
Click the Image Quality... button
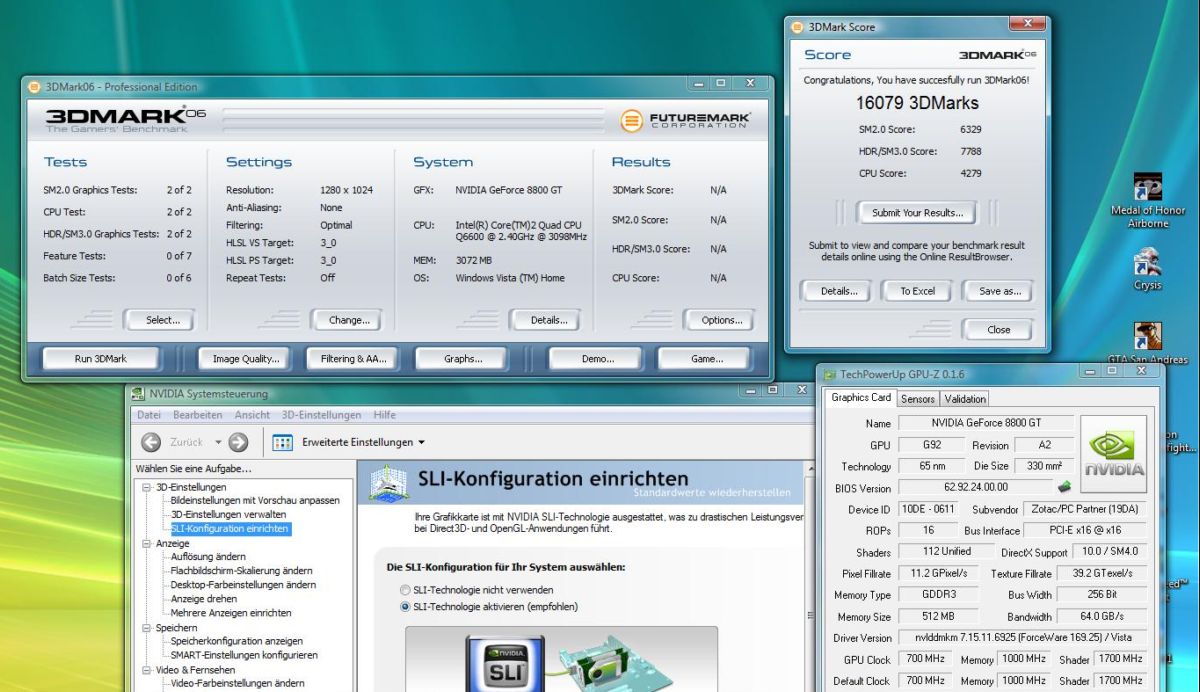tap(246, 358)
